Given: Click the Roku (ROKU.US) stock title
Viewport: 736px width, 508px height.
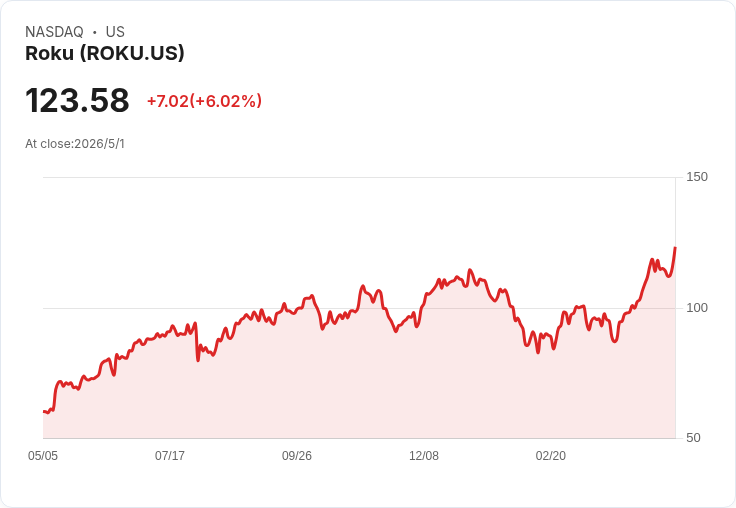Looking at the screenshot, I should [105, 53].
